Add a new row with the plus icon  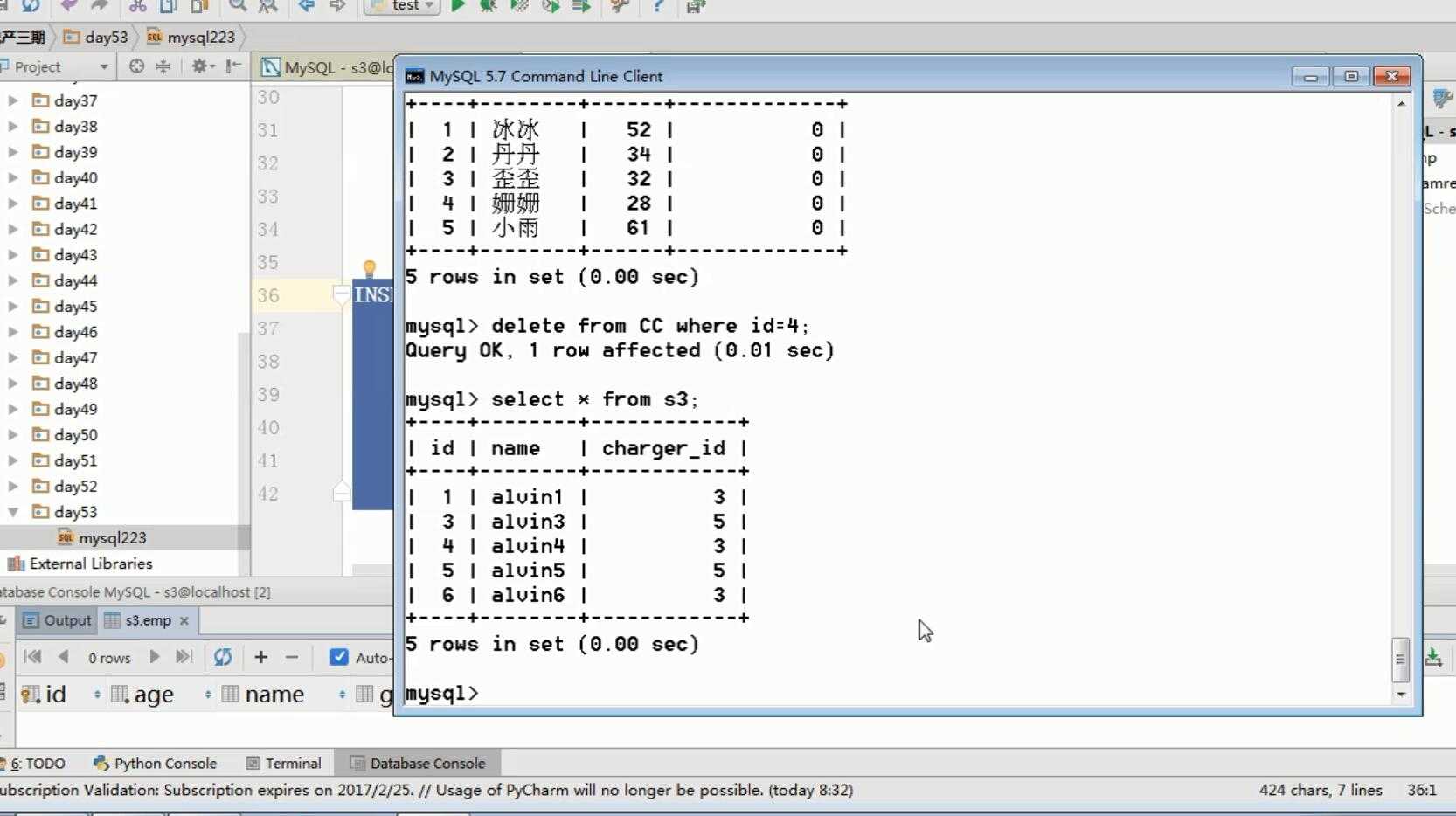pyautogui.click(x=260, y=657)
